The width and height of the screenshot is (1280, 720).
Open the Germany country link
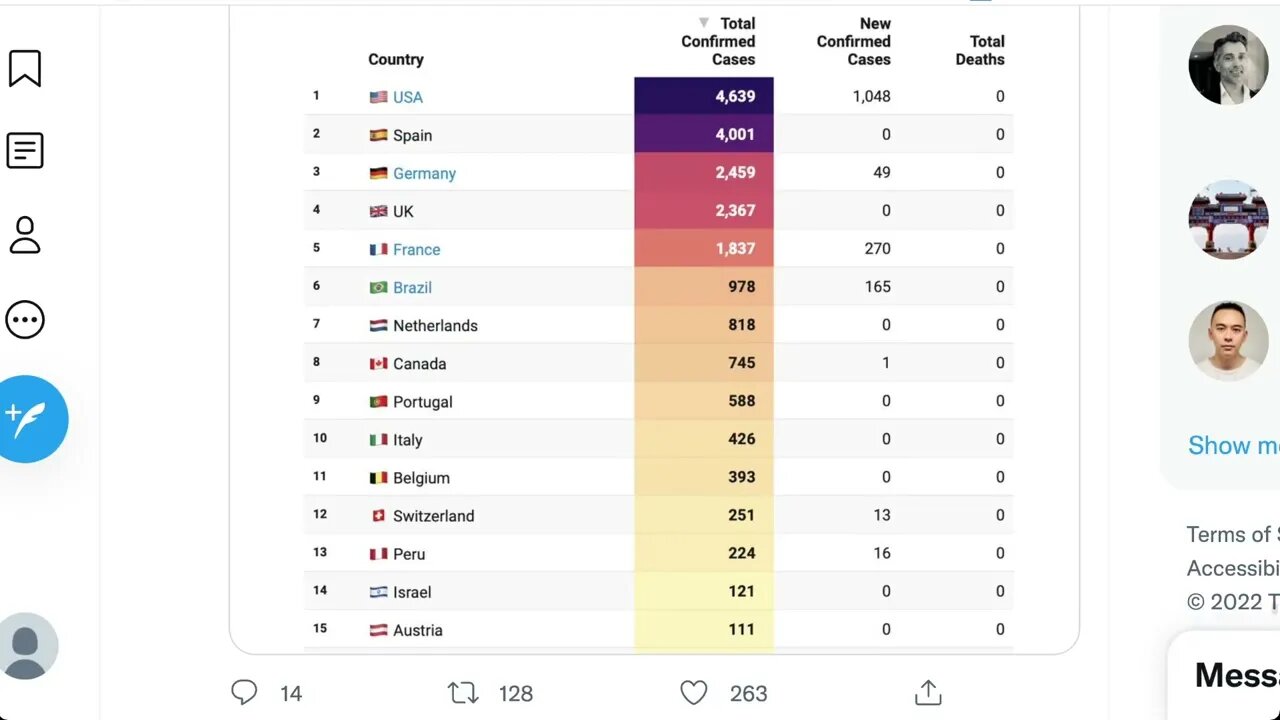coord(424,173)
